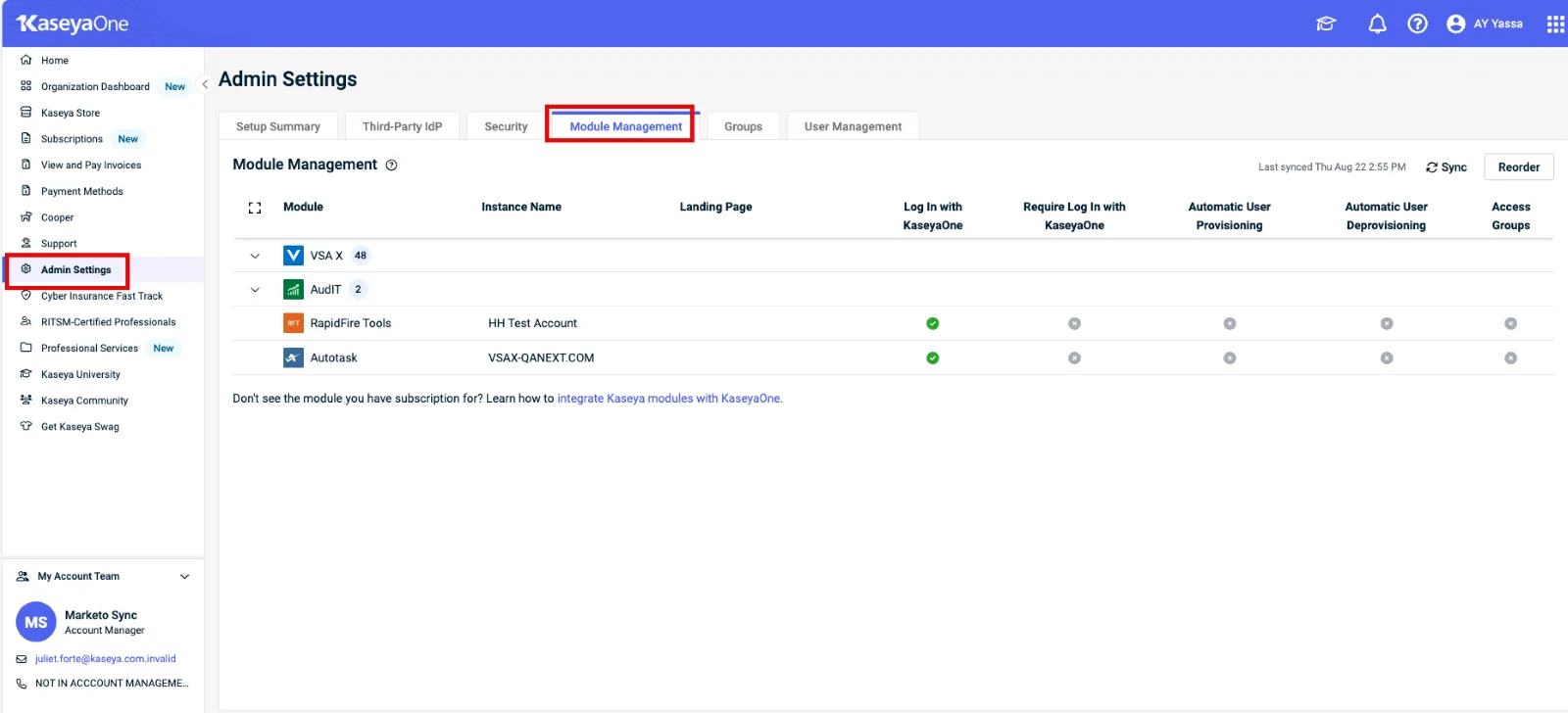The width and height of the screenshot is (1568, 713).
Task: Open integrate Kaseya modules with KaseyaOne link
Action: (x=669, y=399)
